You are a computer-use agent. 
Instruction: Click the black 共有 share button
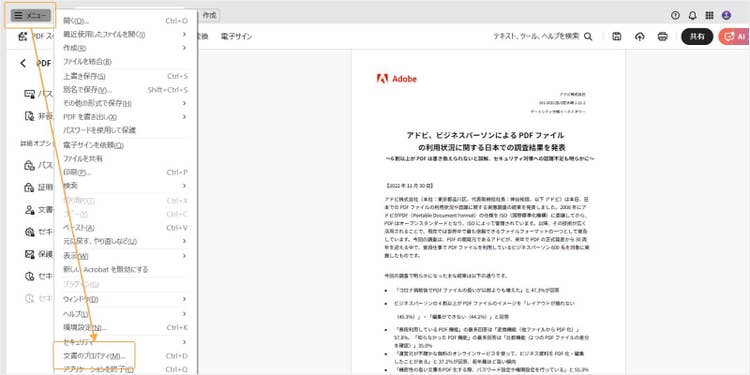697,37
